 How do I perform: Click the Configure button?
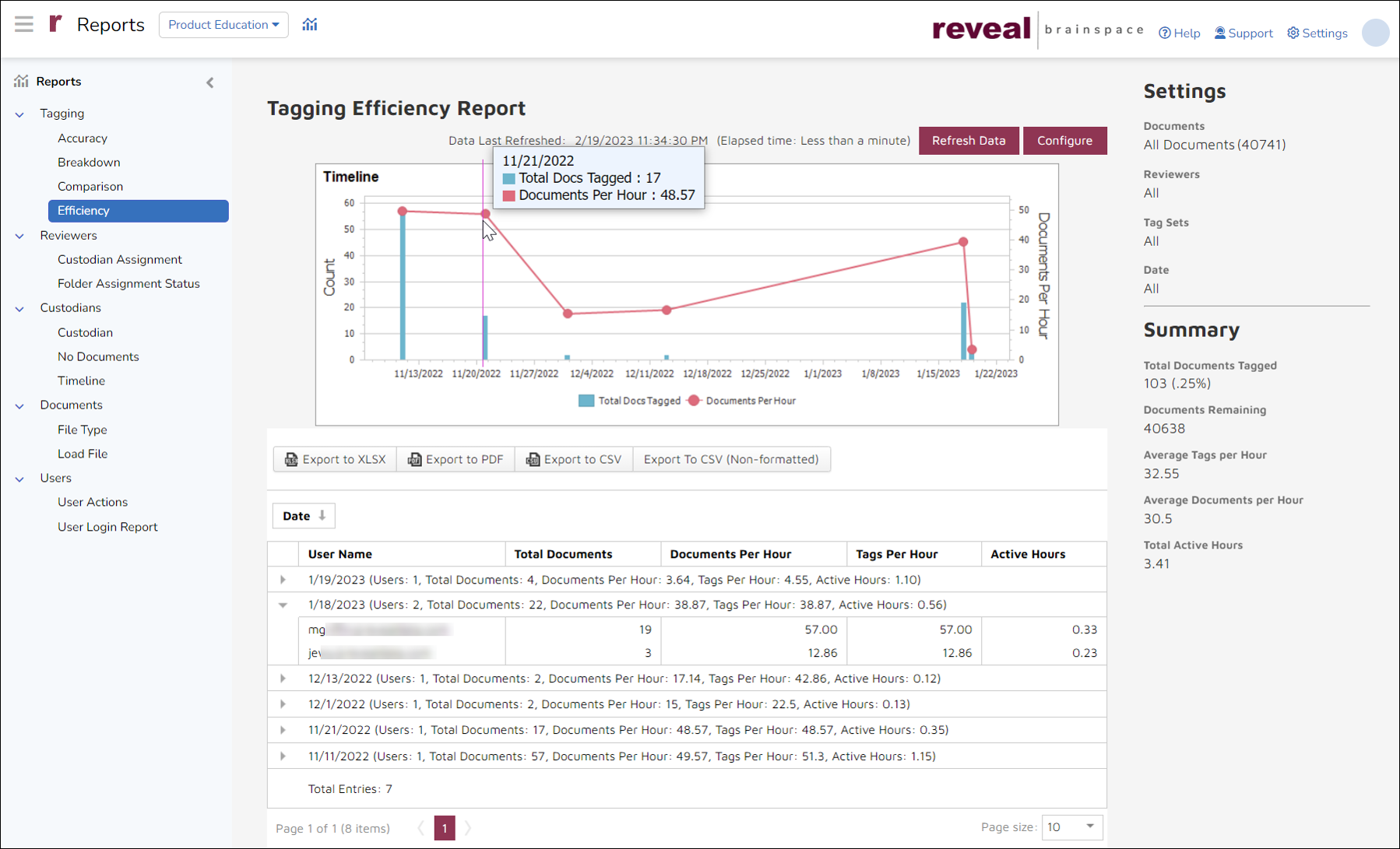tap(1064, 141)
